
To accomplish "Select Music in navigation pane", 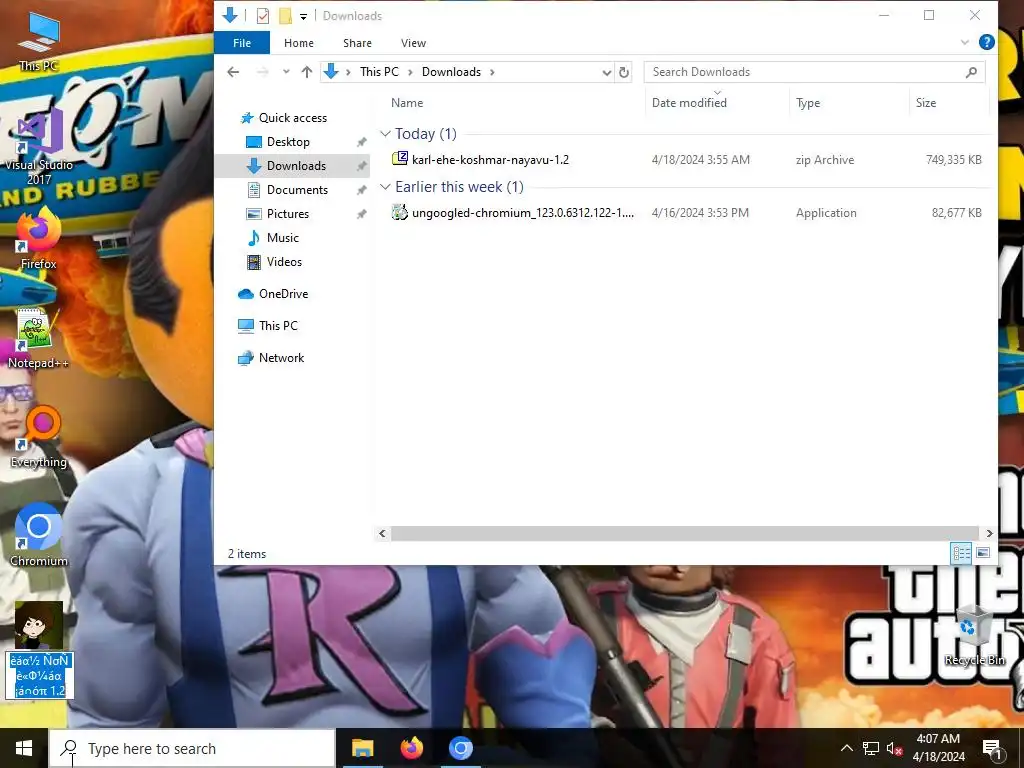I will click(x=282, y=238).
